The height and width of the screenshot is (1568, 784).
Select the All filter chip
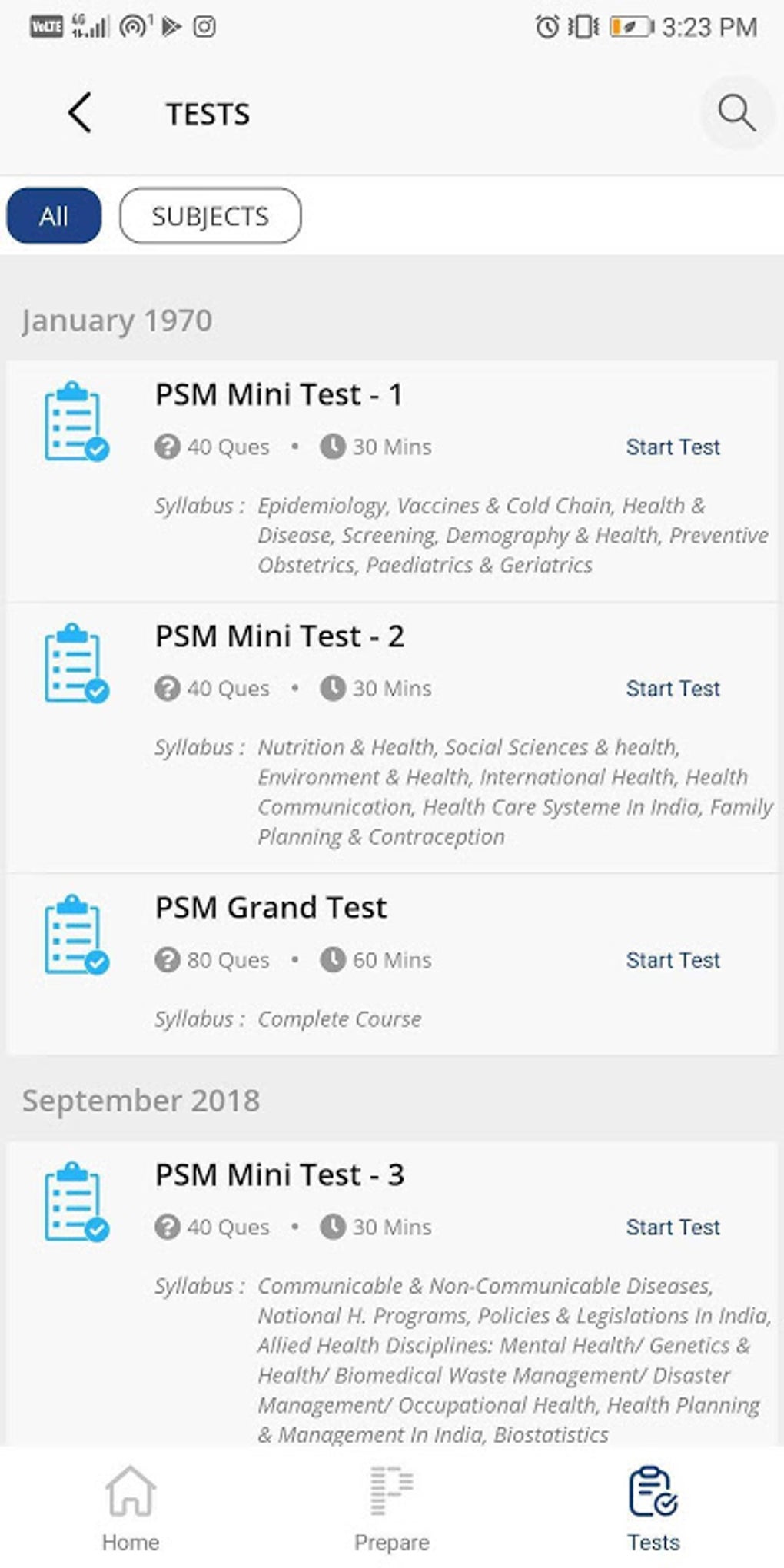tap(54, 216)
